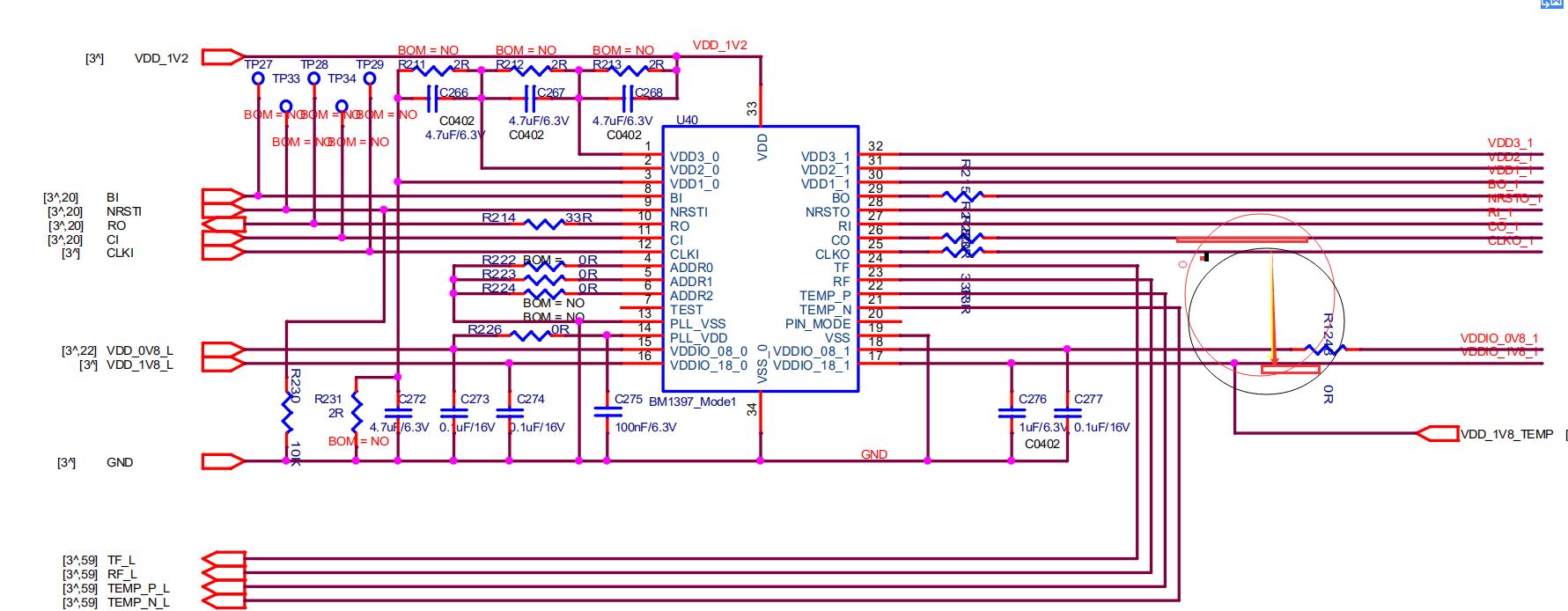Select capacitor C277 designator
This screenshot has width=1568, height=611.
1088,399
